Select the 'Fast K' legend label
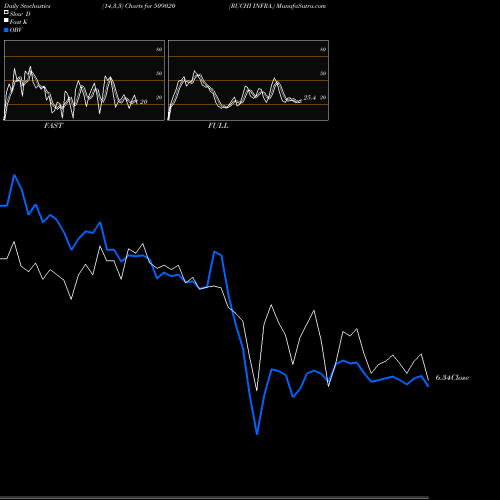This screenshot has width=500, height=500. coord(19,22)
